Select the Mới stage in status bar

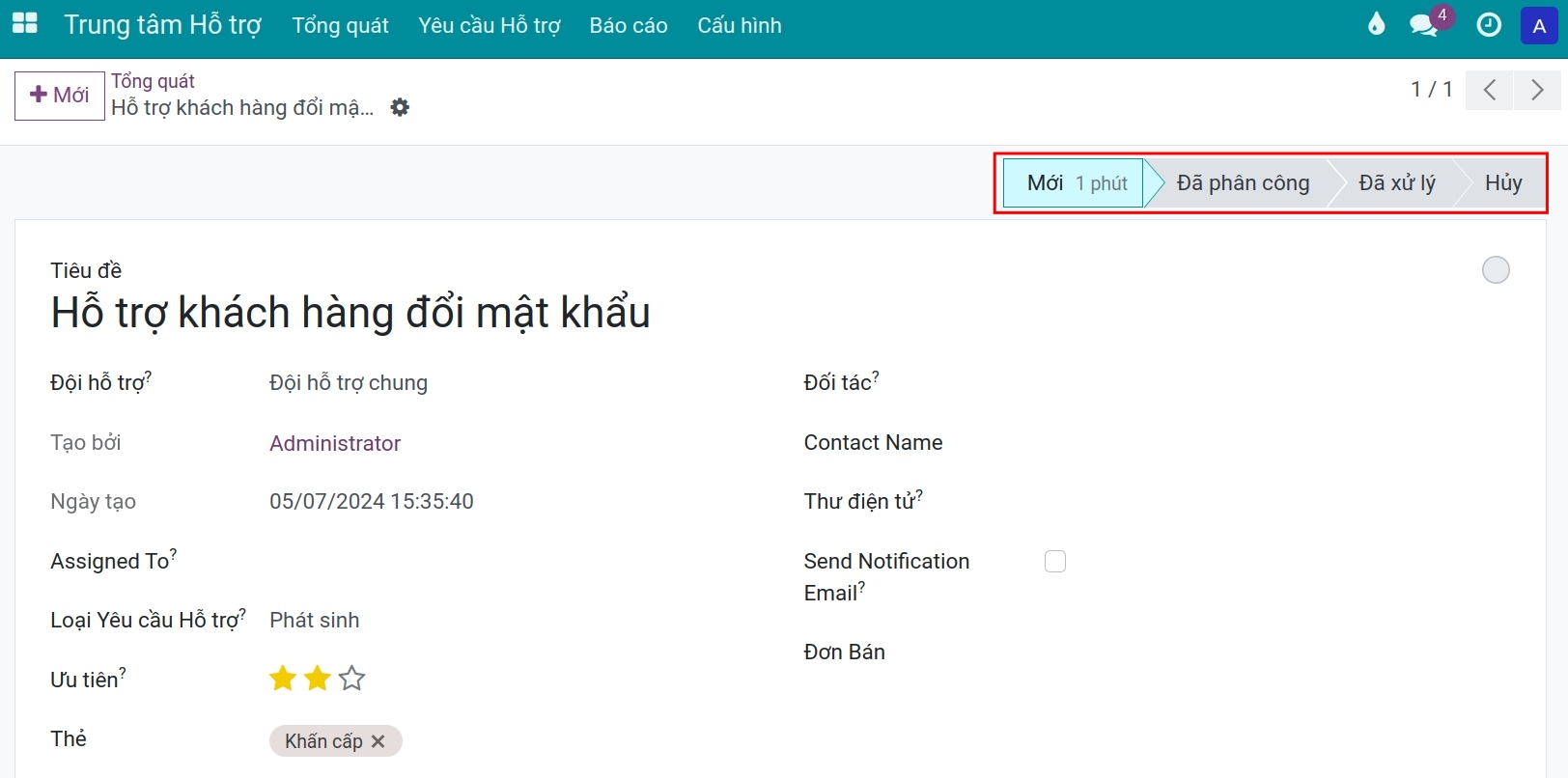pyautogui.click(x=1074, y=183)
